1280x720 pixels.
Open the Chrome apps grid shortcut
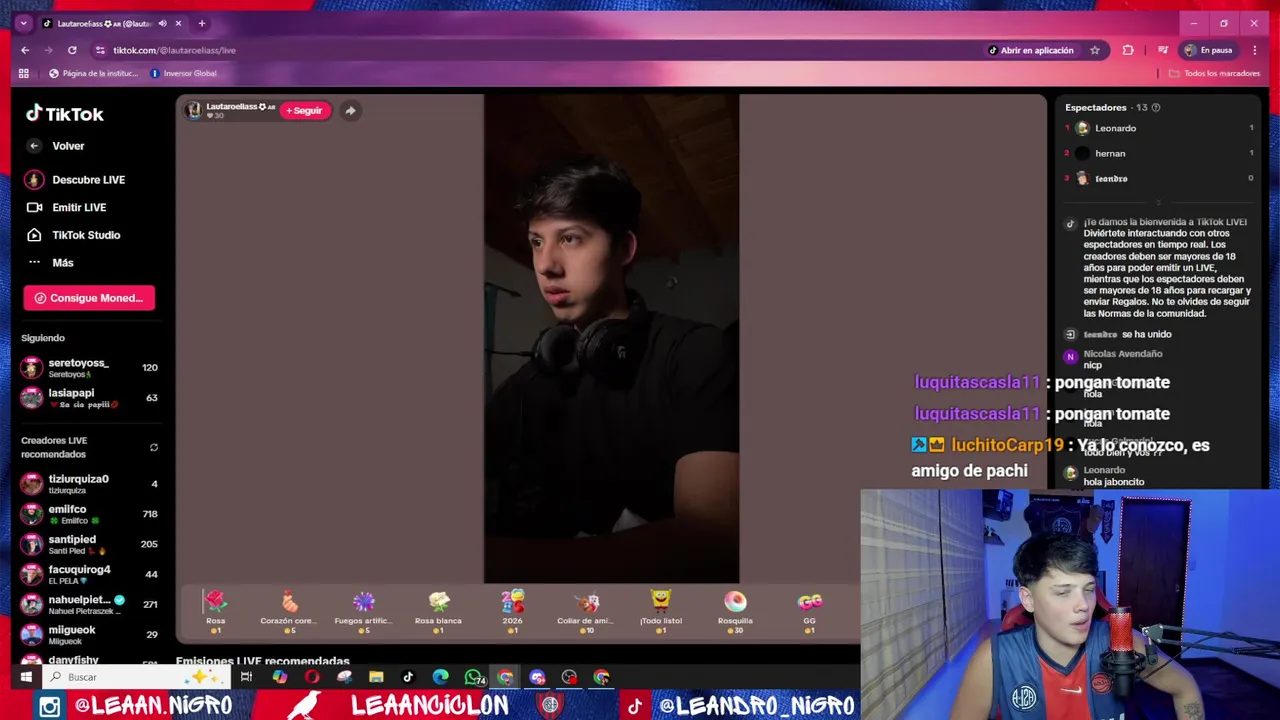[x=24, y=73]
